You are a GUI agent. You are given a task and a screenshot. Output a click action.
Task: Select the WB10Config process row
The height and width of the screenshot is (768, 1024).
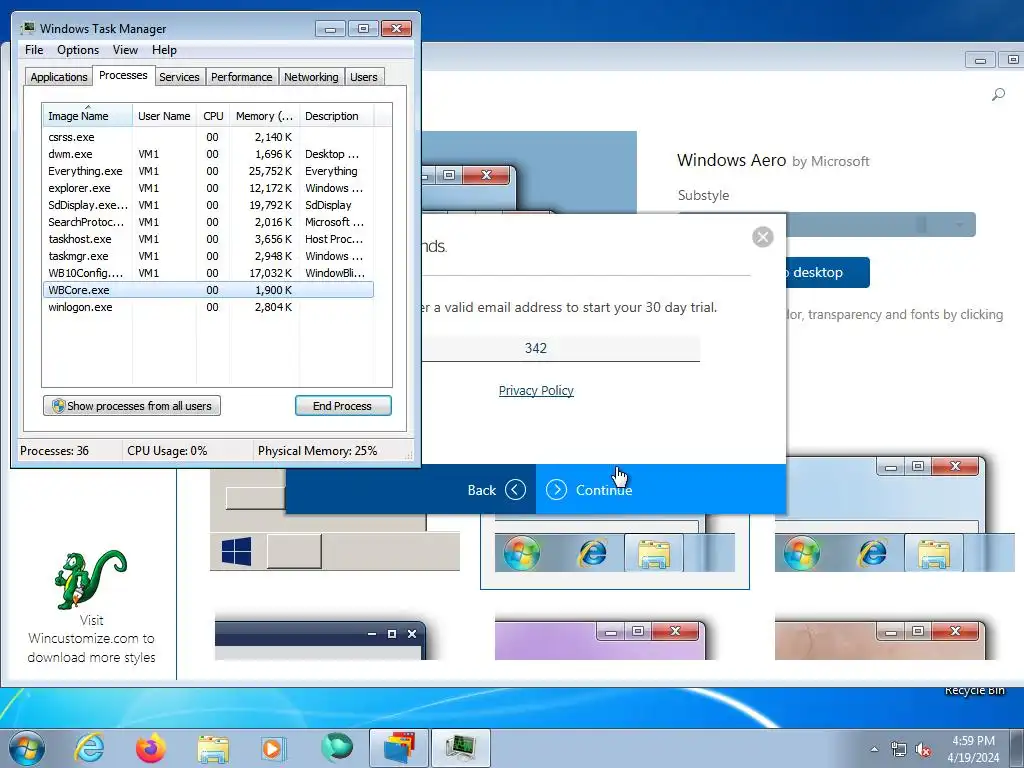(x=208, y=273)
